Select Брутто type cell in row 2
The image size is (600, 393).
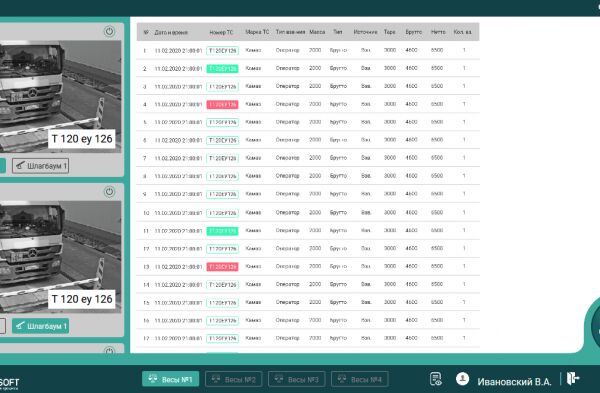[x=338, y=68]
